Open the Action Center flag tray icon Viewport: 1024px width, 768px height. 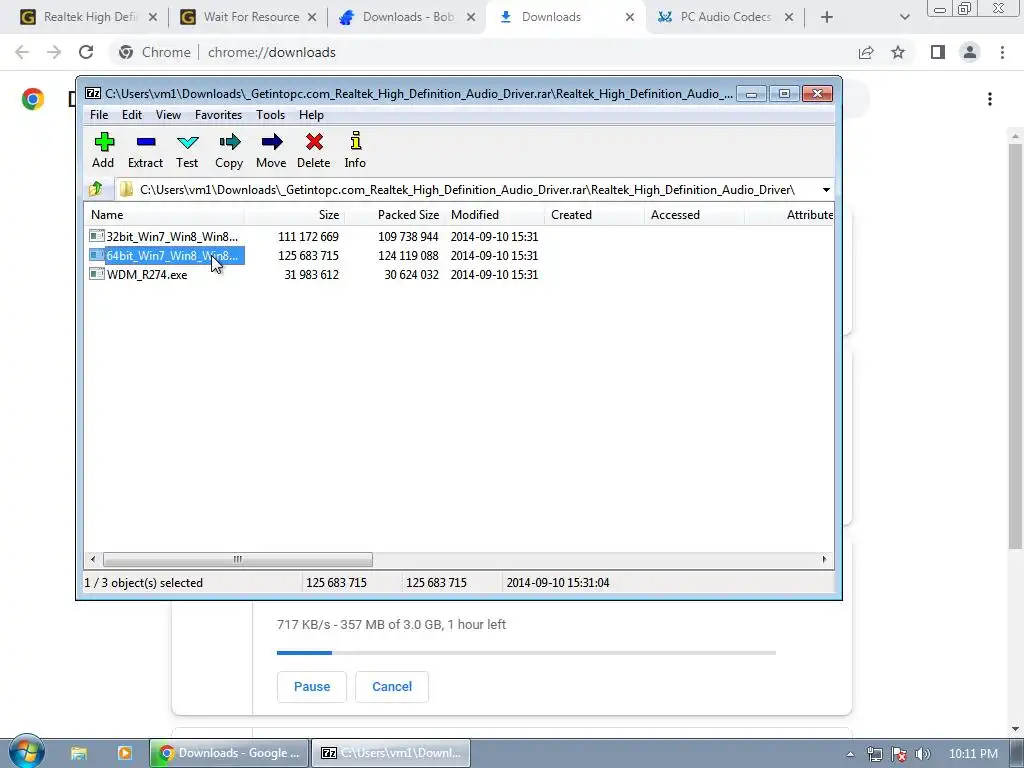point(899,754)
